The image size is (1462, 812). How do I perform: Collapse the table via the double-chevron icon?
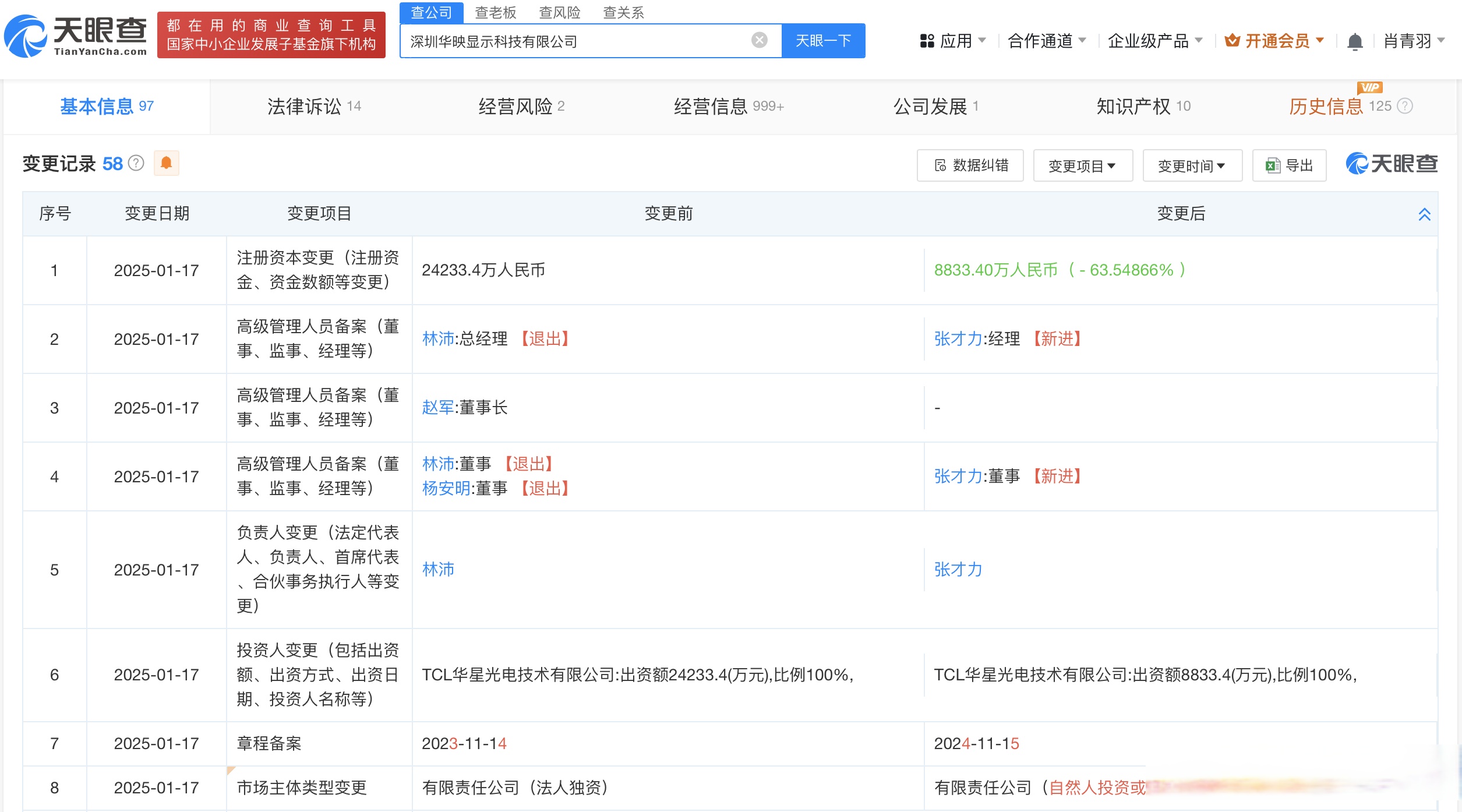tap(1425, 214)
